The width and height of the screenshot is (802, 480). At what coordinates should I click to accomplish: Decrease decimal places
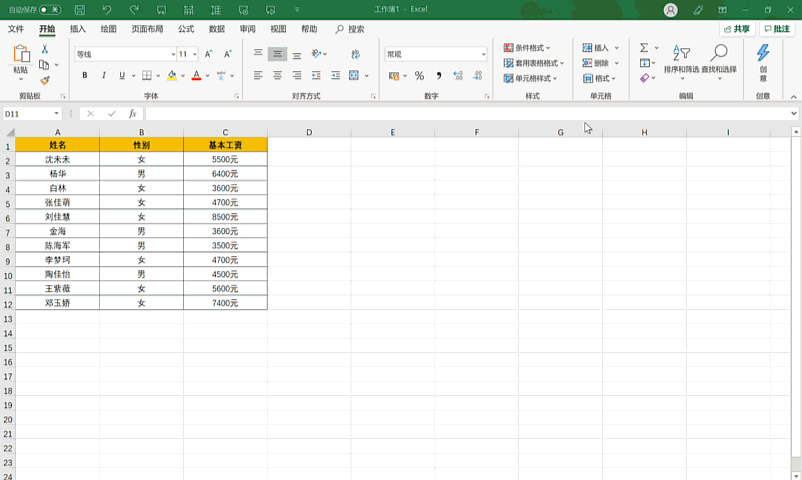477,76
